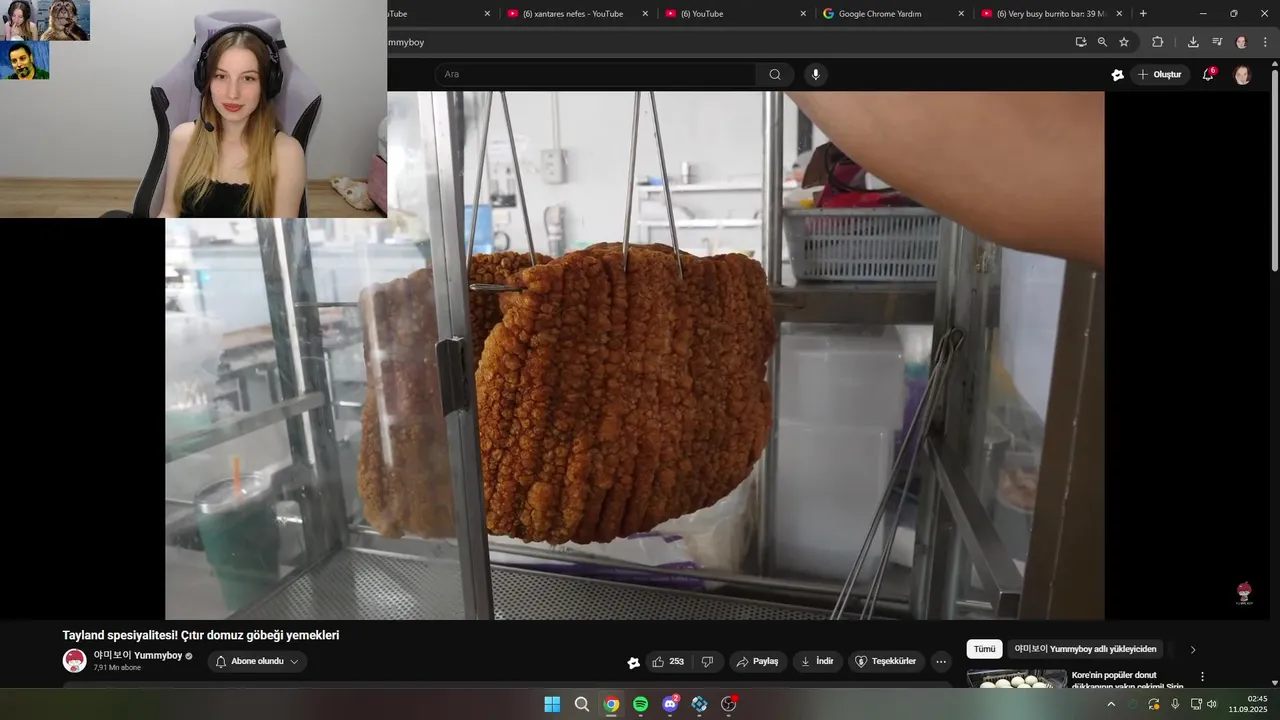Image resolution: width=1280 pixels, height=720 pixels.
Task: Open Windows taskbar search
Action: click(581, 704)
